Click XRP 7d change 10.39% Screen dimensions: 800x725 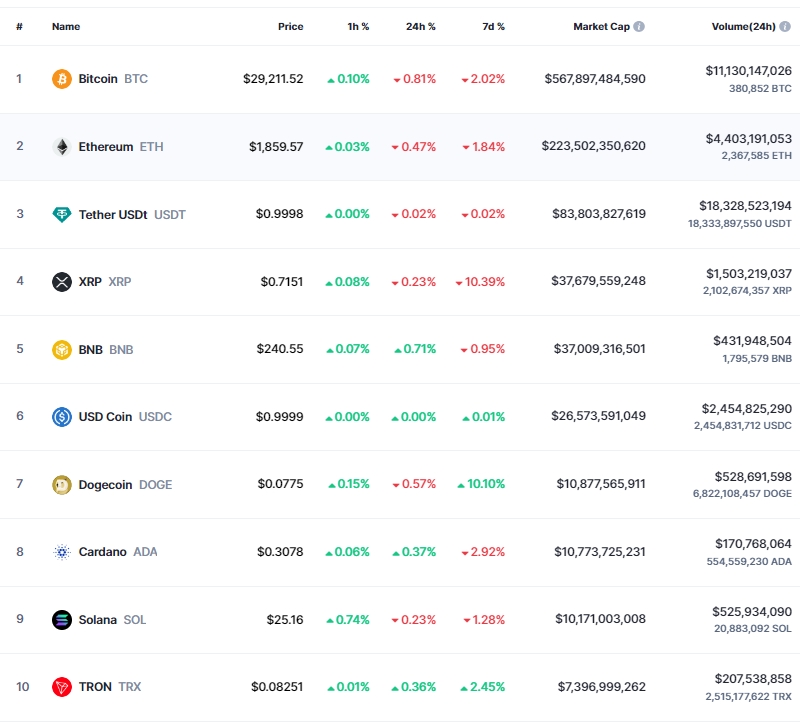(480, 282)
